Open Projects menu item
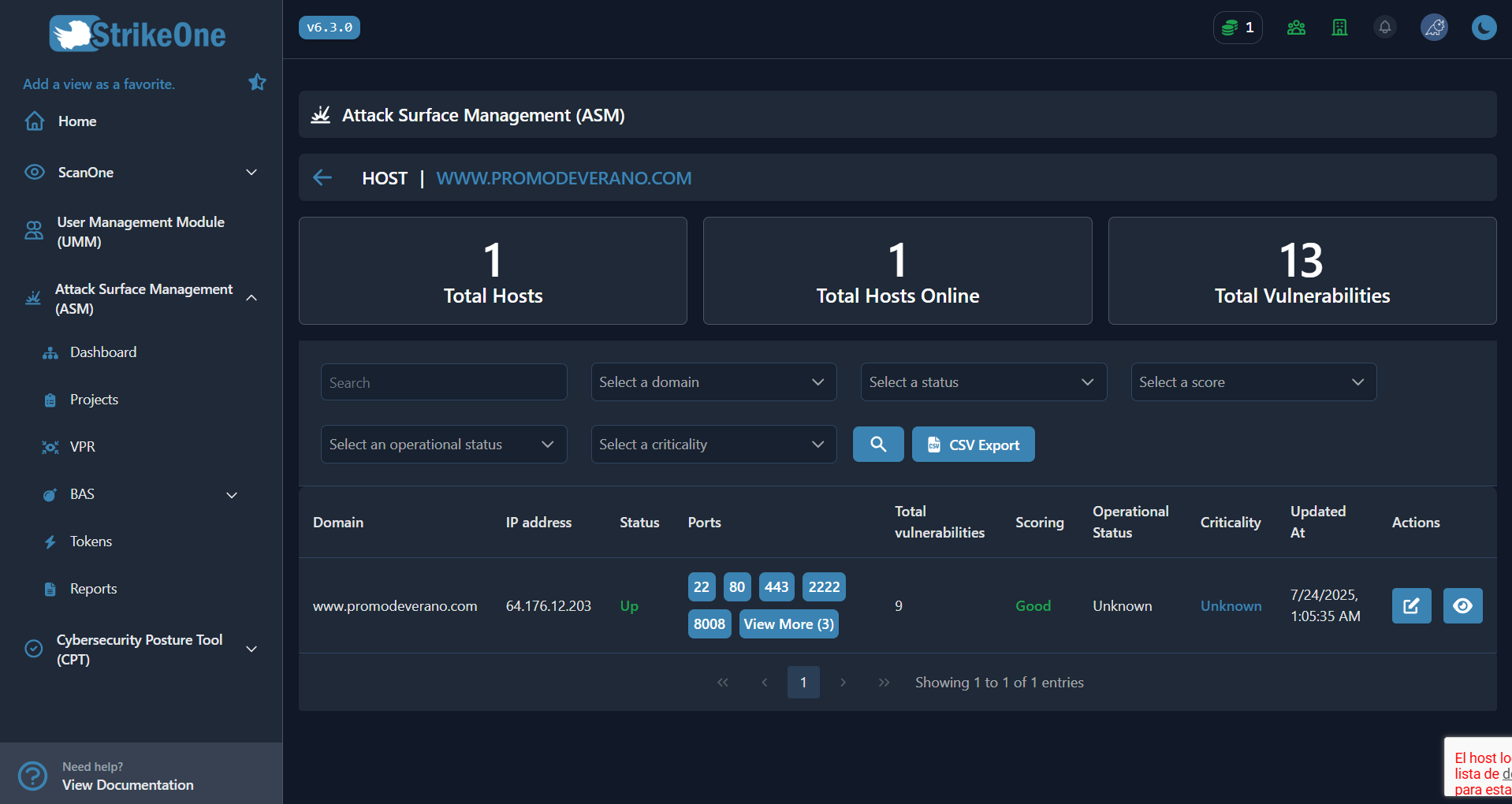The height and width of the screenshot is (804, 1512). coord(94,400)
